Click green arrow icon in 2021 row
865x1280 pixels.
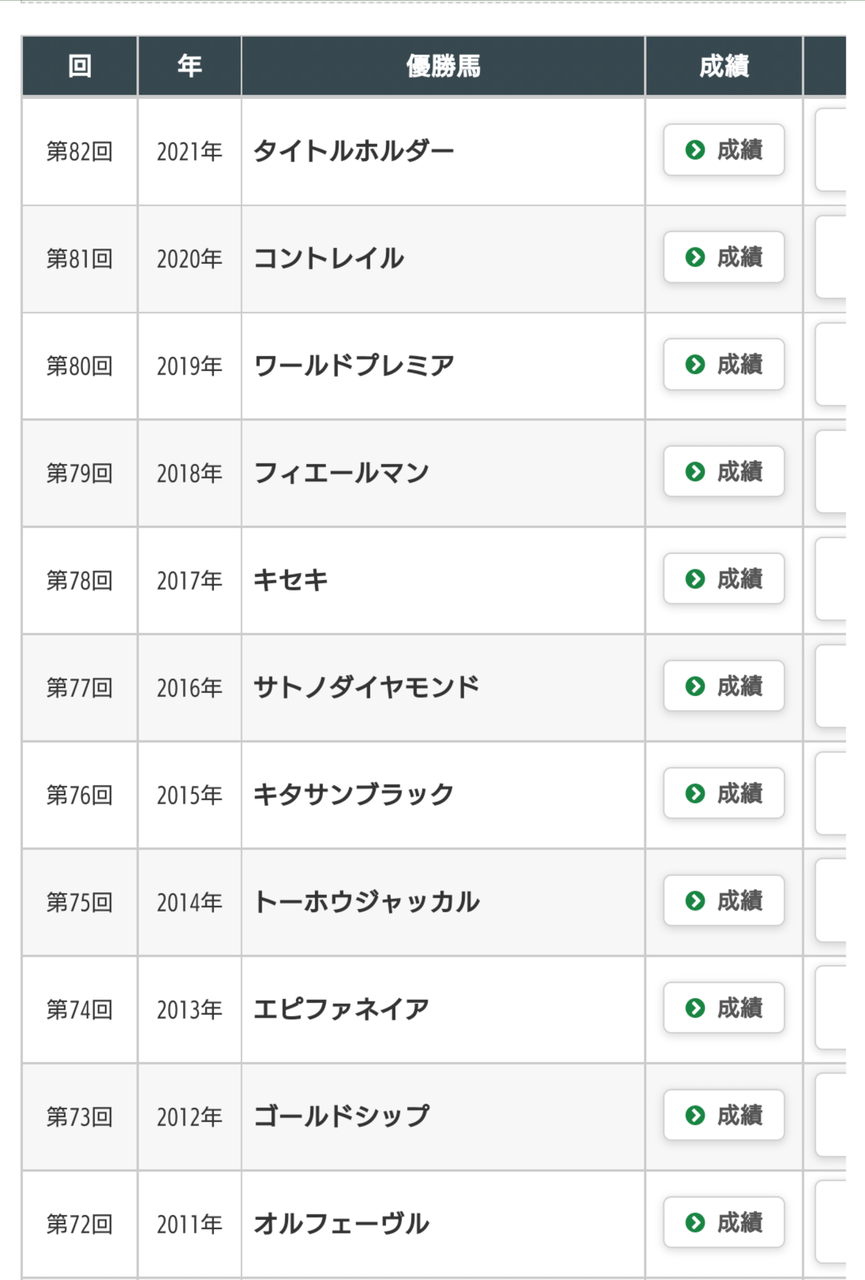pos(695,150)
